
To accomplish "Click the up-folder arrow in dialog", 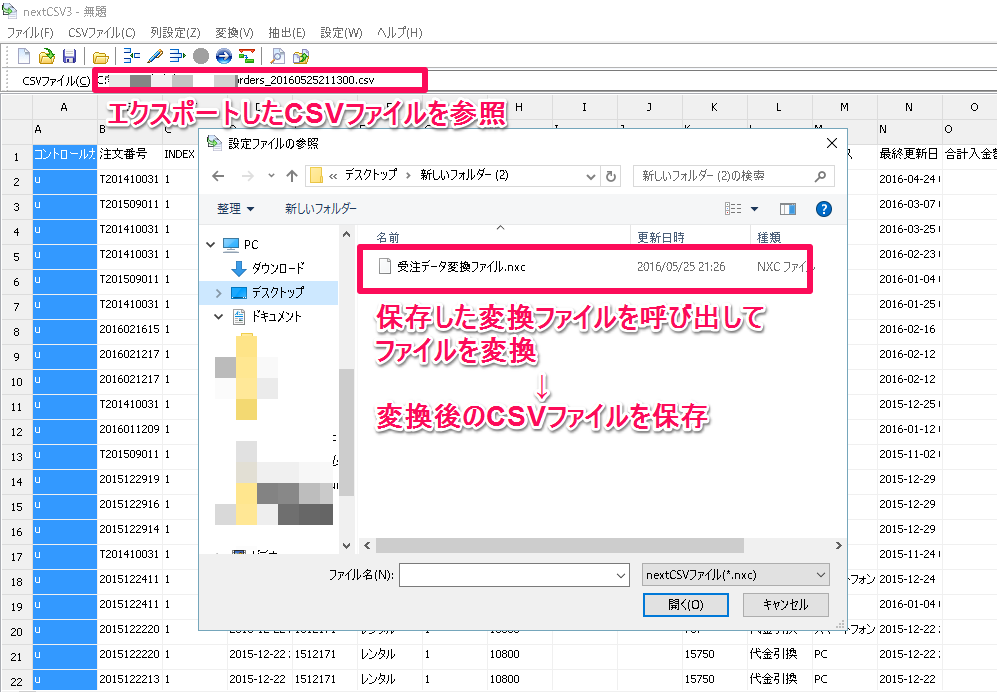I will pos(292,176).
